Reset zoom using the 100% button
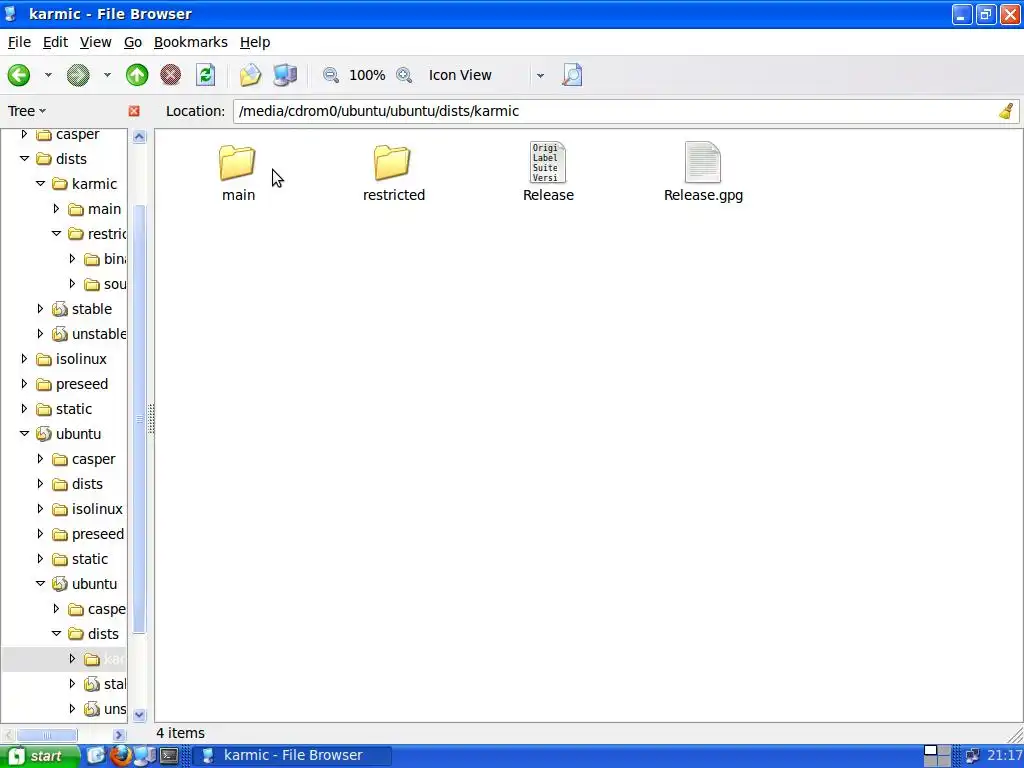The height and width of the screenshot is (768, 1024). tap(367, 75)
